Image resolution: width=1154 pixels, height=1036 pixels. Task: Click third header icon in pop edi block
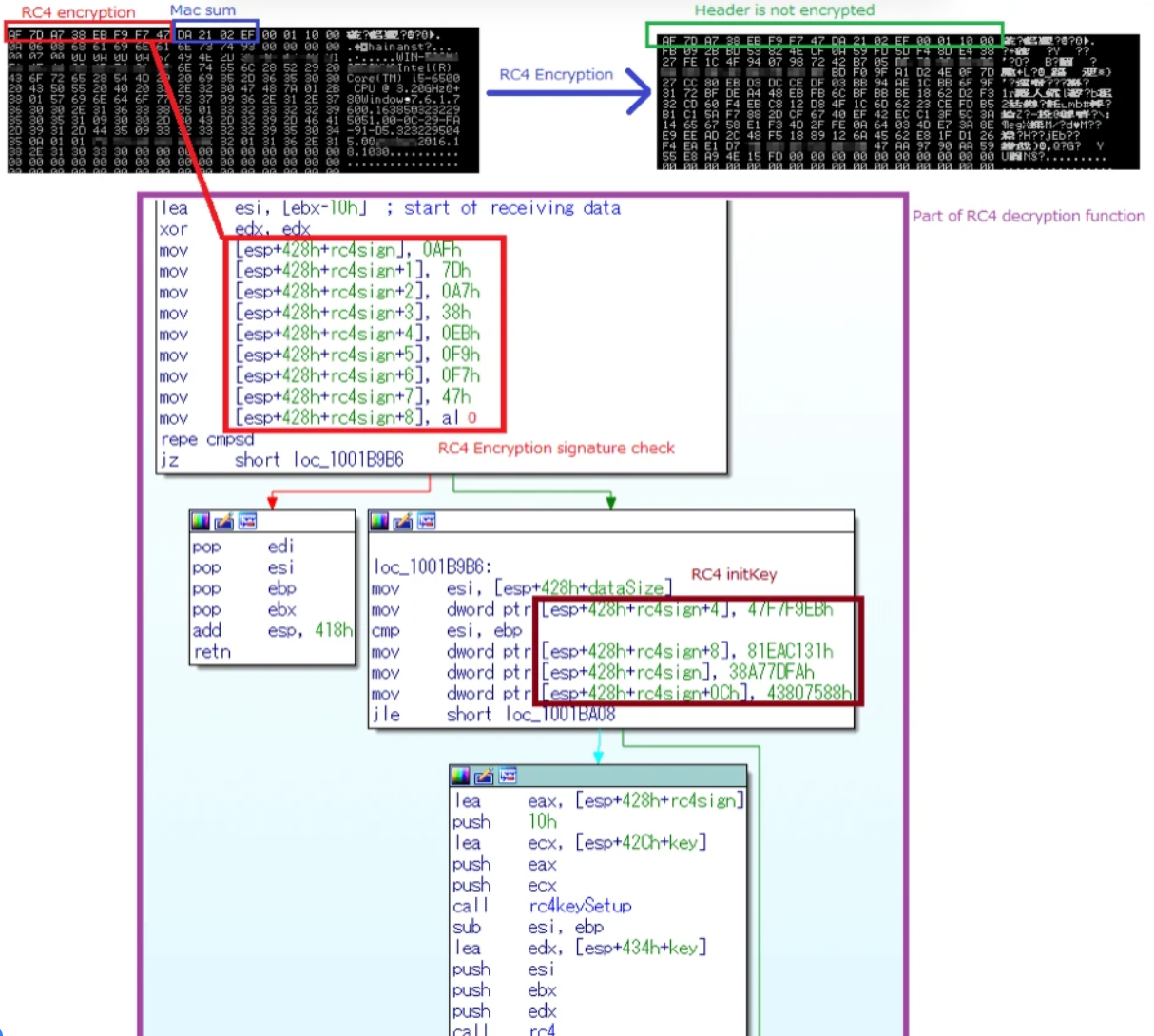pyautogui.click(x=247, y=521)
